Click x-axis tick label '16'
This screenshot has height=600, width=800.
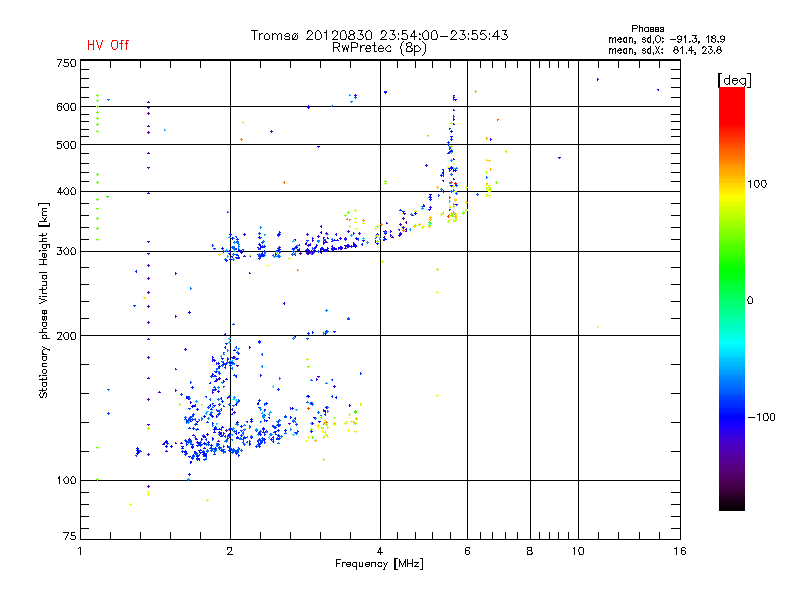[680, 551]
